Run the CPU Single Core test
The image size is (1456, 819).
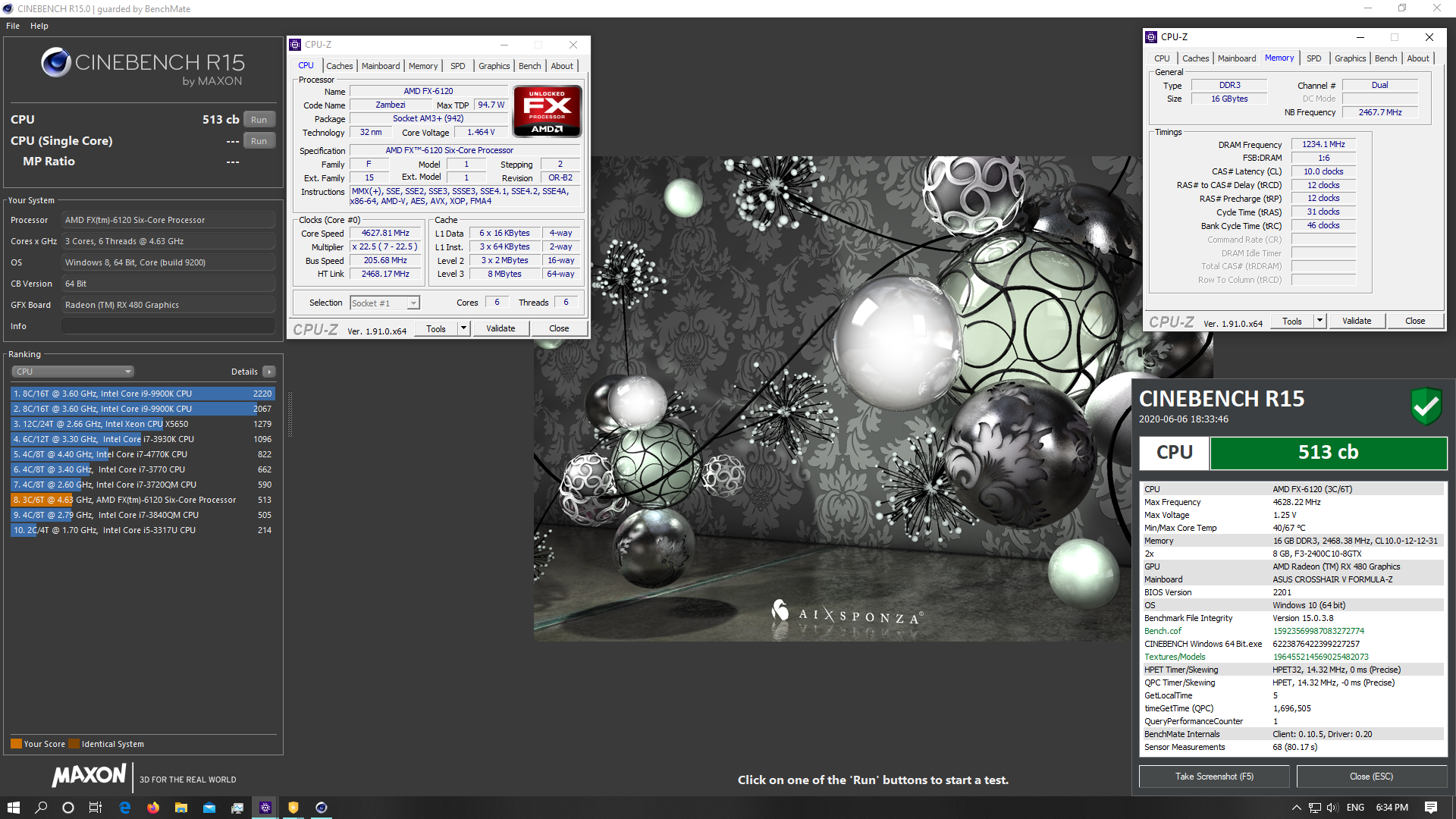[x=259, y=141]
